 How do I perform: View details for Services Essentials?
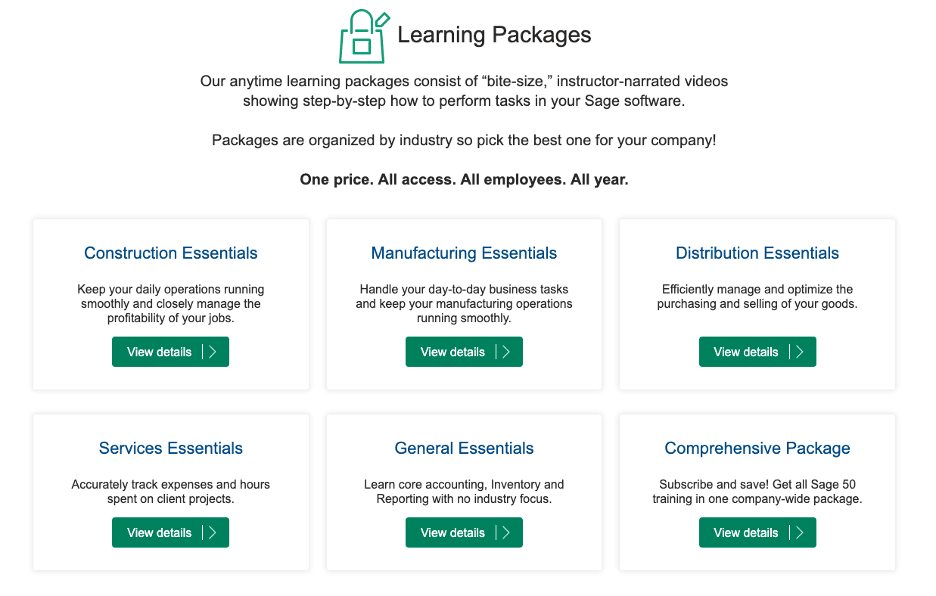point(170,533)
